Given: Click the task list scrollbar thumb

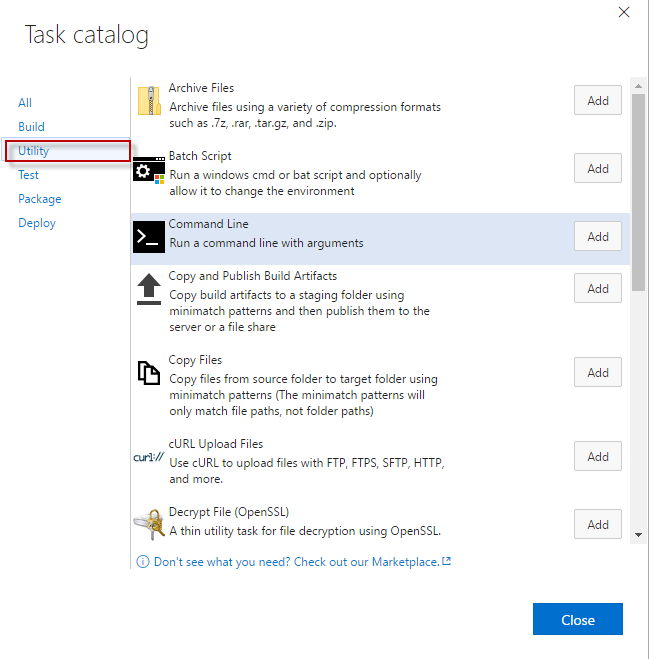Looking at the screenshot, I should click(x=638, y=192).
